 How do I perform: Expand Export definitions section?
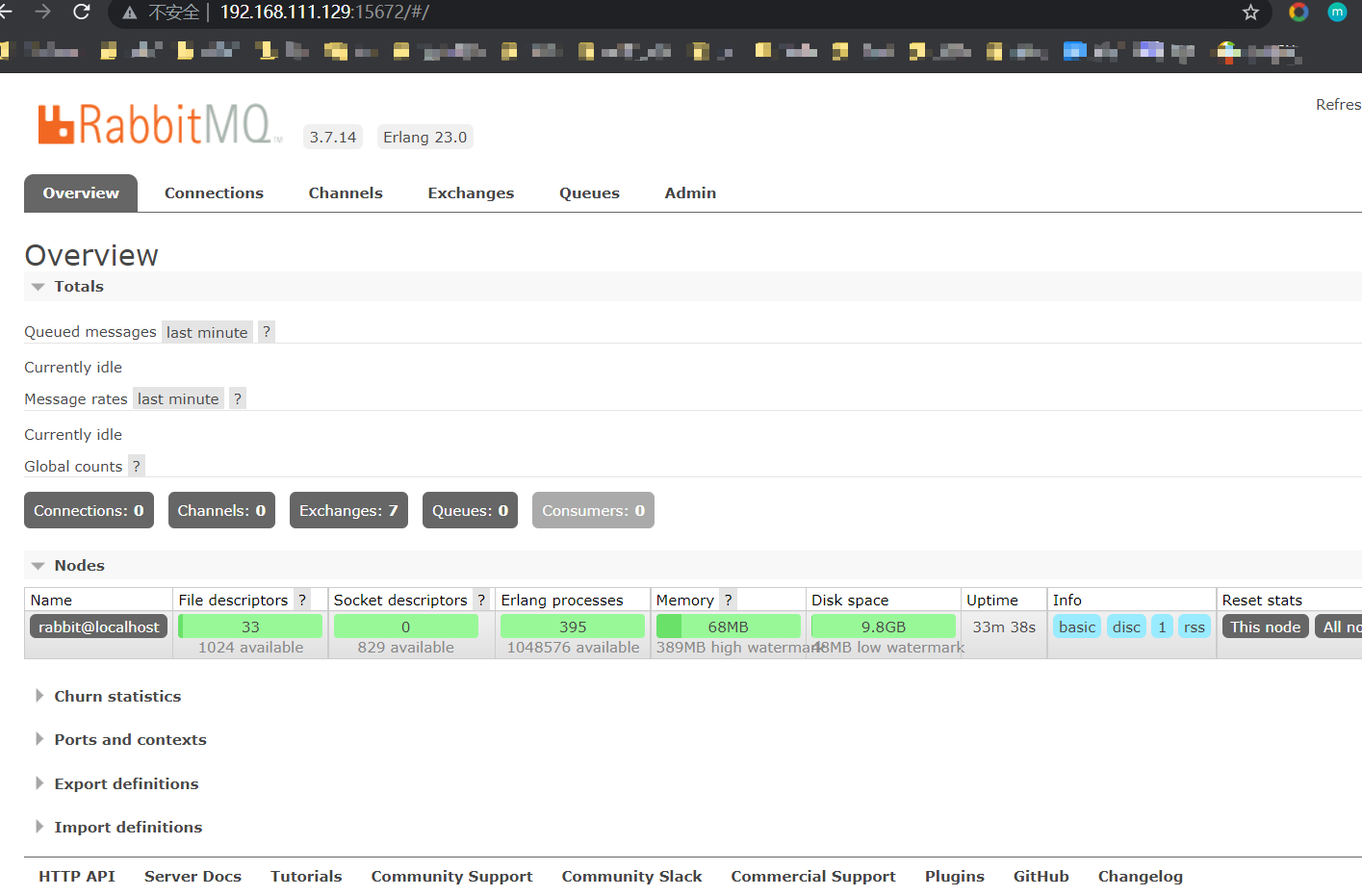point(116,783)
